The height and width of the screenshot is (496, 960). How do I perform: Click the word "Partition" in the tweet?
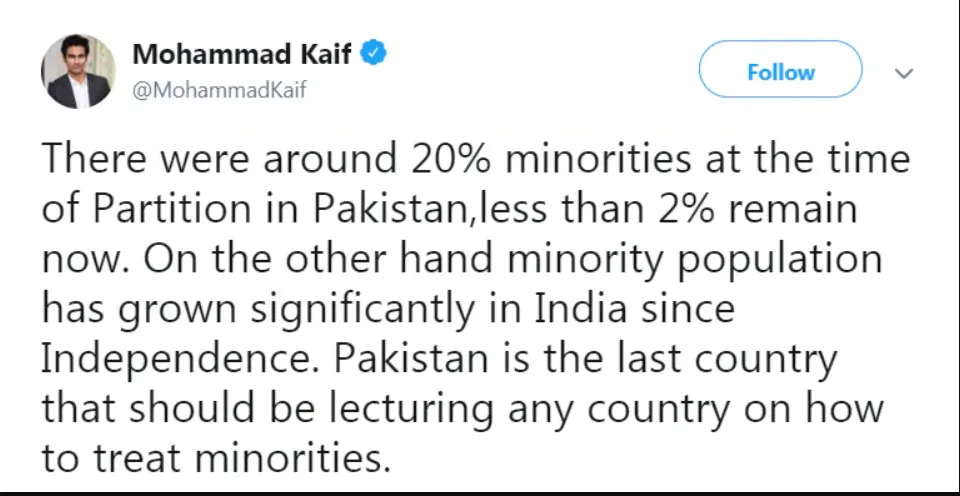(172, 209)
